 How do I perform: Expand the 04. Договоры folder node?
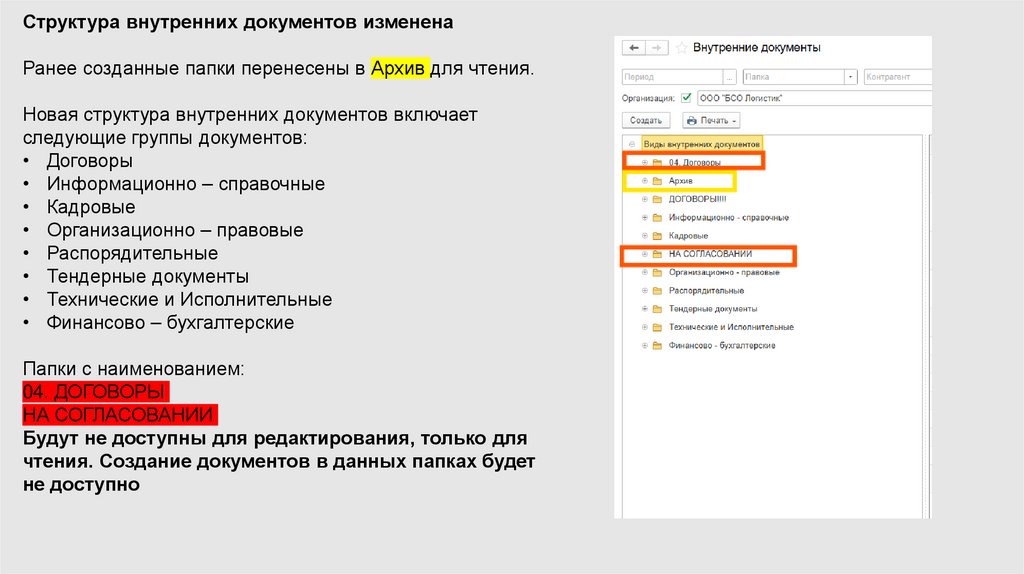645,163
